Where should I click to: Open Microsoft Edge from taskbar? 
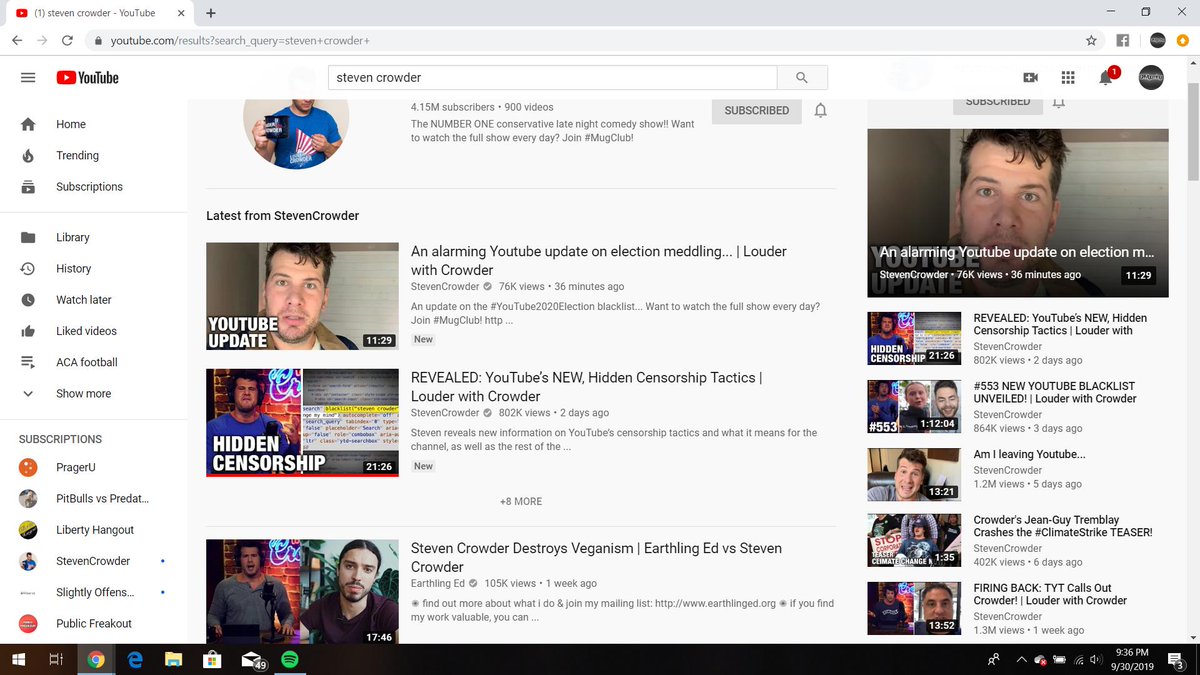pyautogui.click(x=134, y=659)
